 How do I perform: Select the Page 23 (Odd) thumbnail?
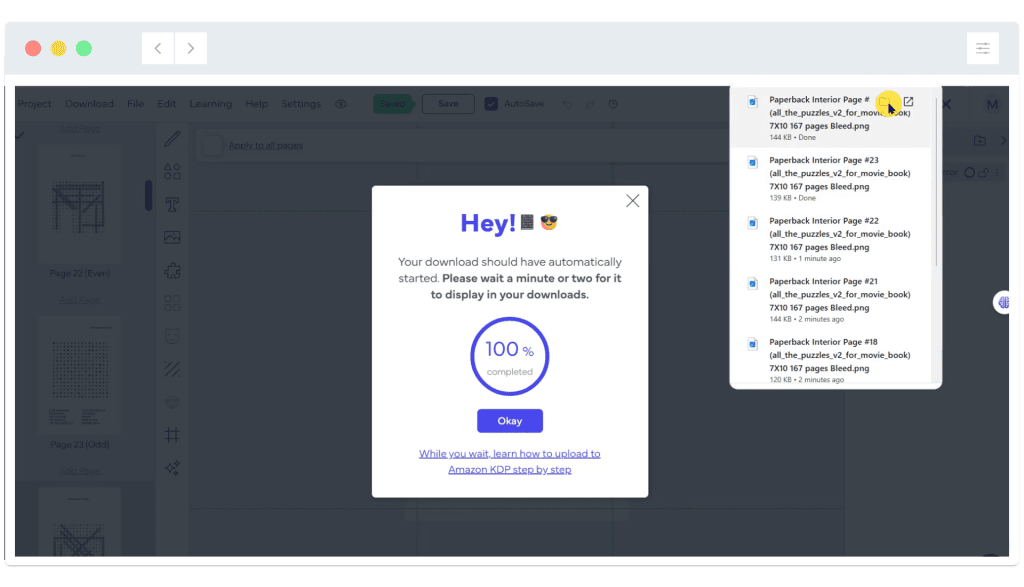(80, 375)
